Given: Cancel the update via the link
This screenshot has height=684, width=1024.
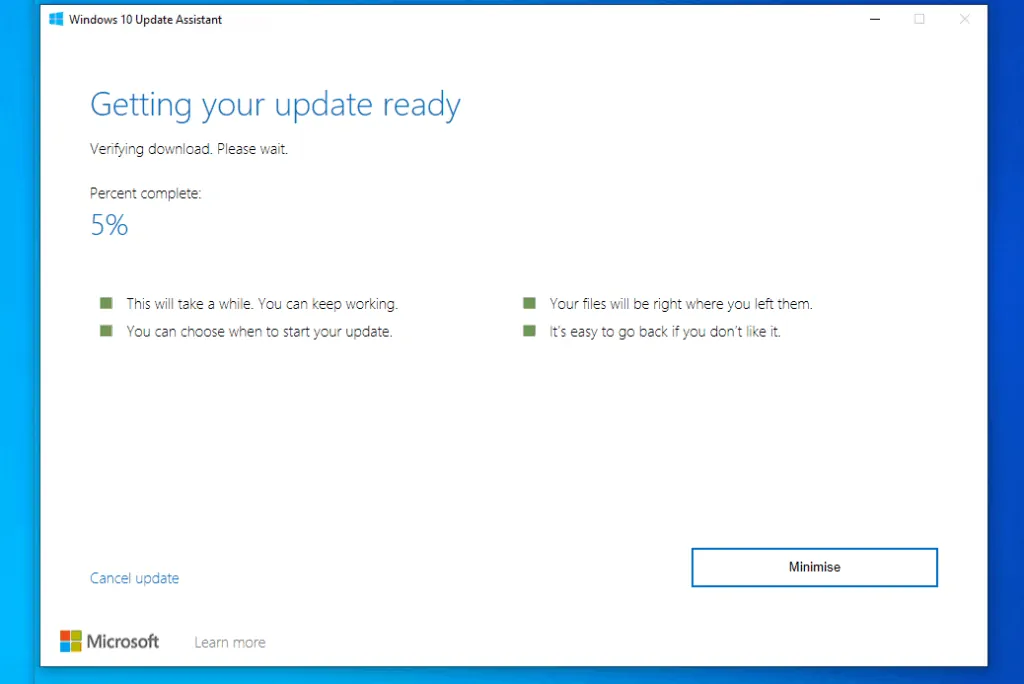Looking at the screenshot, I should (x=135, y=578).
